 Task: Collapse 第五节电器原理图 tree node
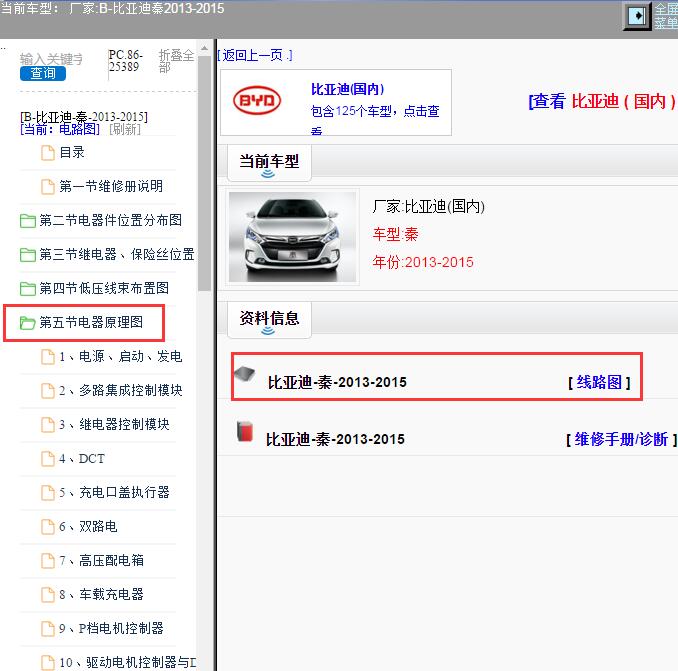pos(91,322)
